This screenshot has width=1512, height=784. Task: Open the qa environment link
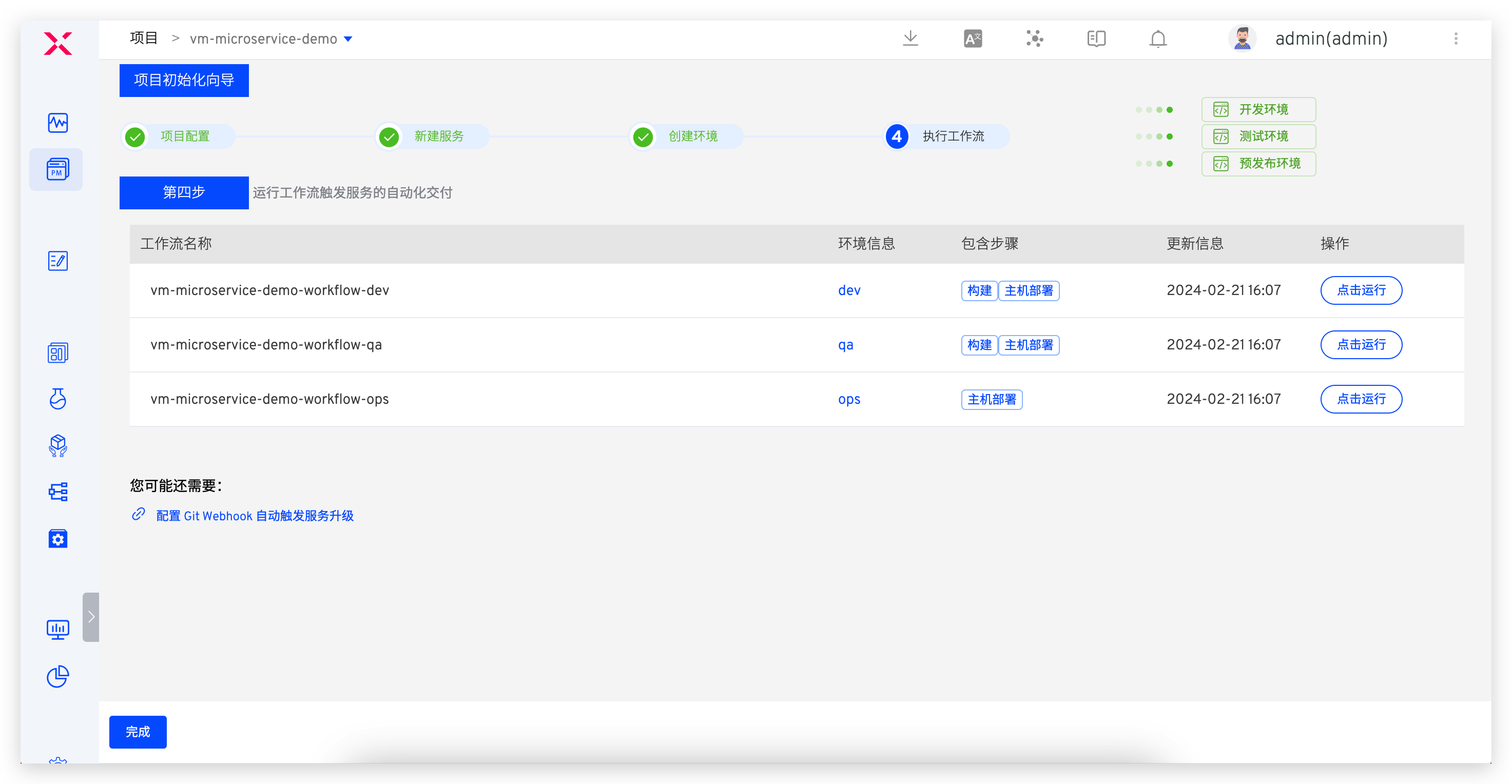point(845,344)
